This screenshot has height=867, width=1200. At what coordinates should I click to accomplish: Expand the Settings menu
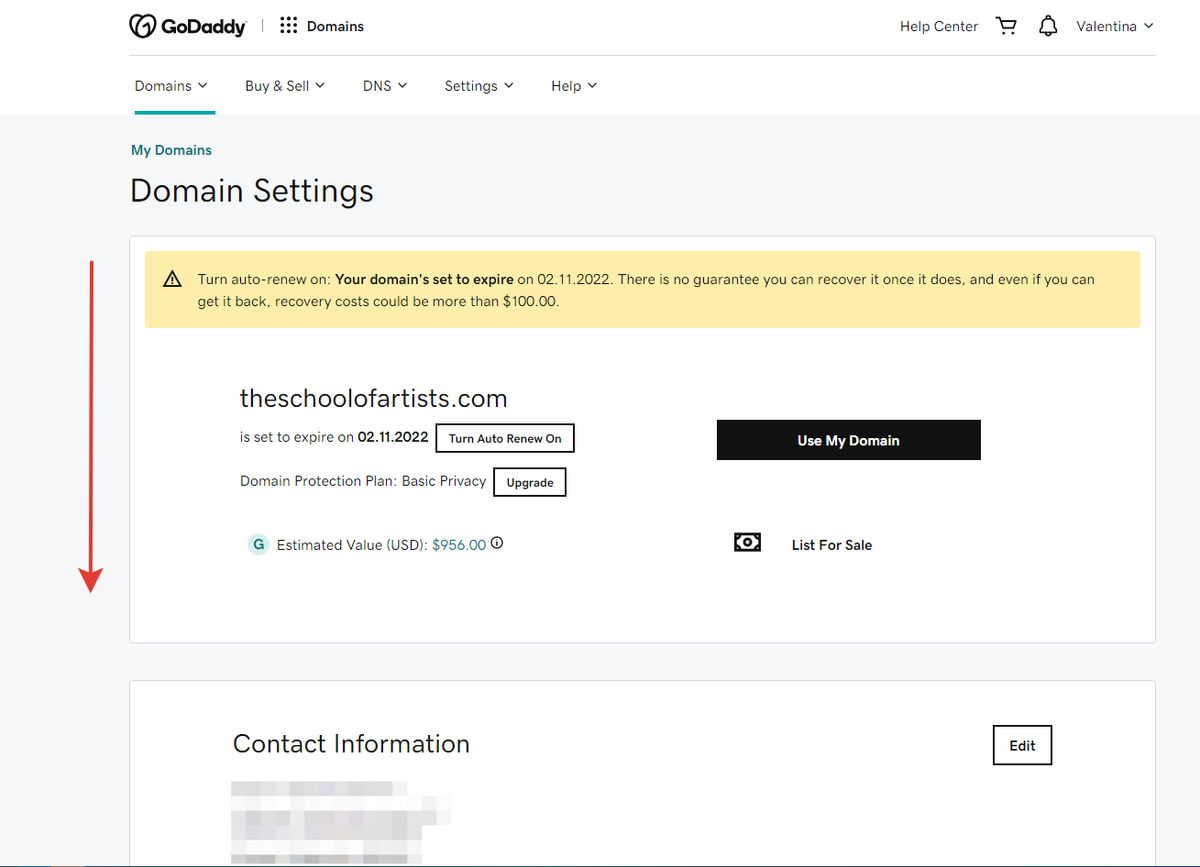tap(479, 86)
